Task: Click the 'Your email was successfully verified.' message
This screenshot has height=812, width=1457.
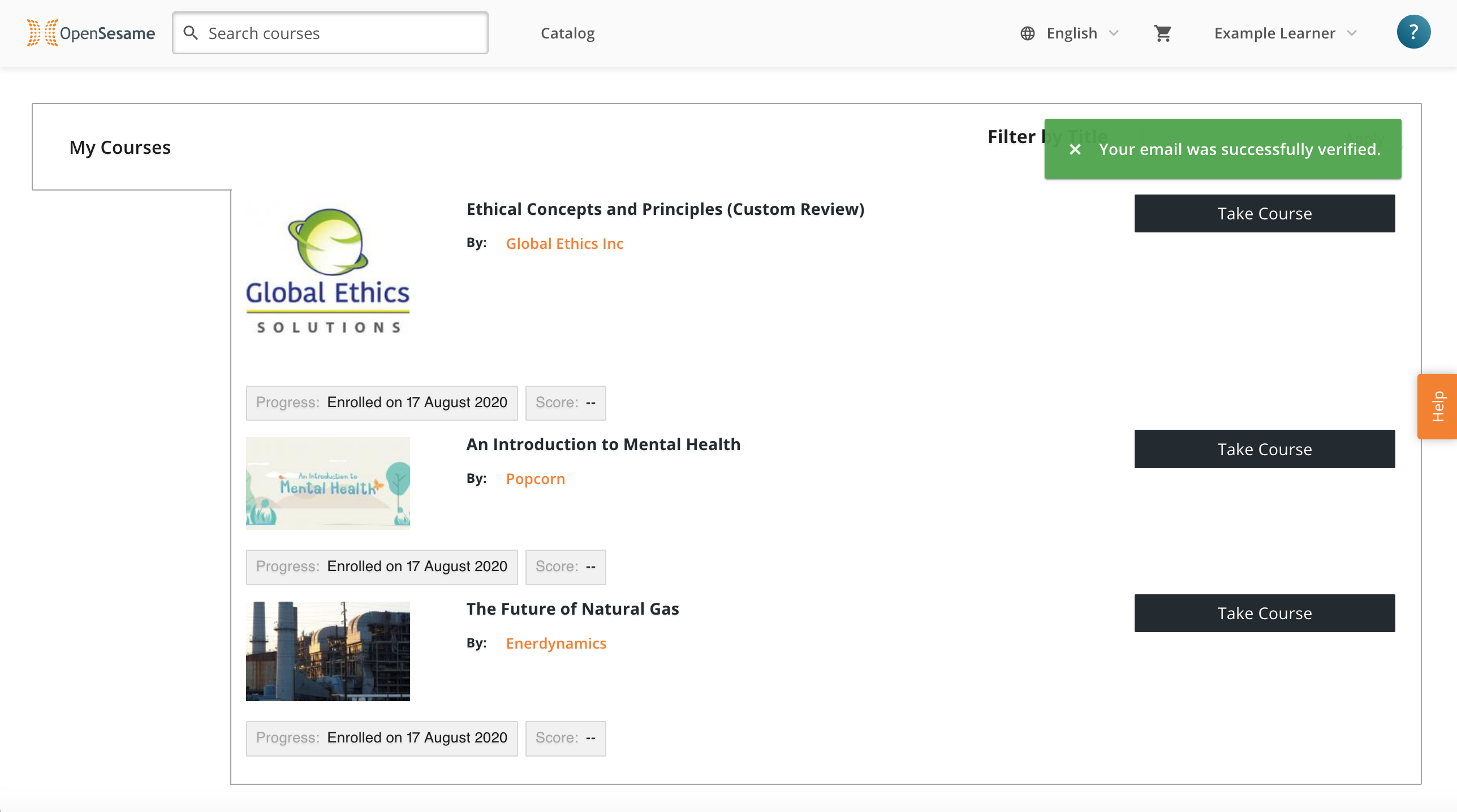Action: pyautogui.click(x=1239, y=149)
